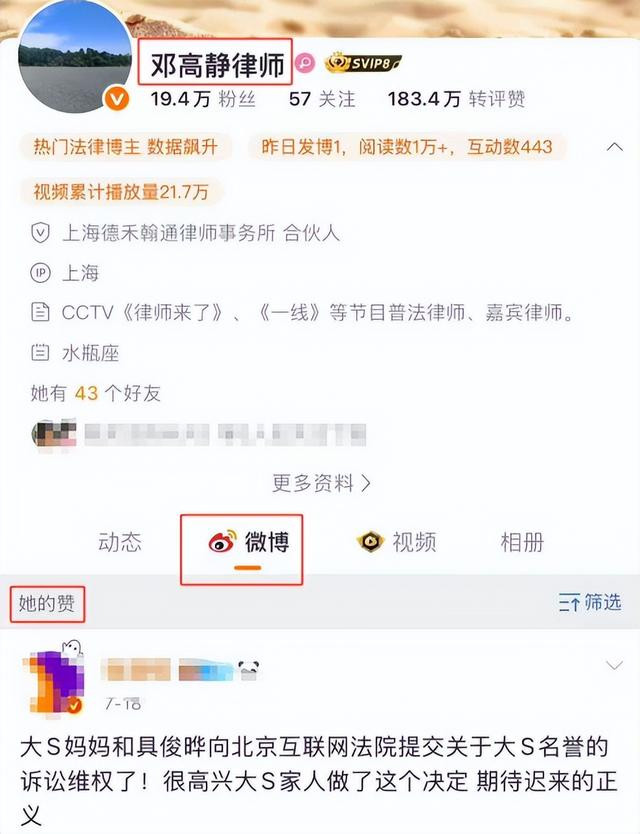Open the 43 个好友 friends link
Image resolution: width=640 pixels, height=834 pixels.
tap(95, 393)
